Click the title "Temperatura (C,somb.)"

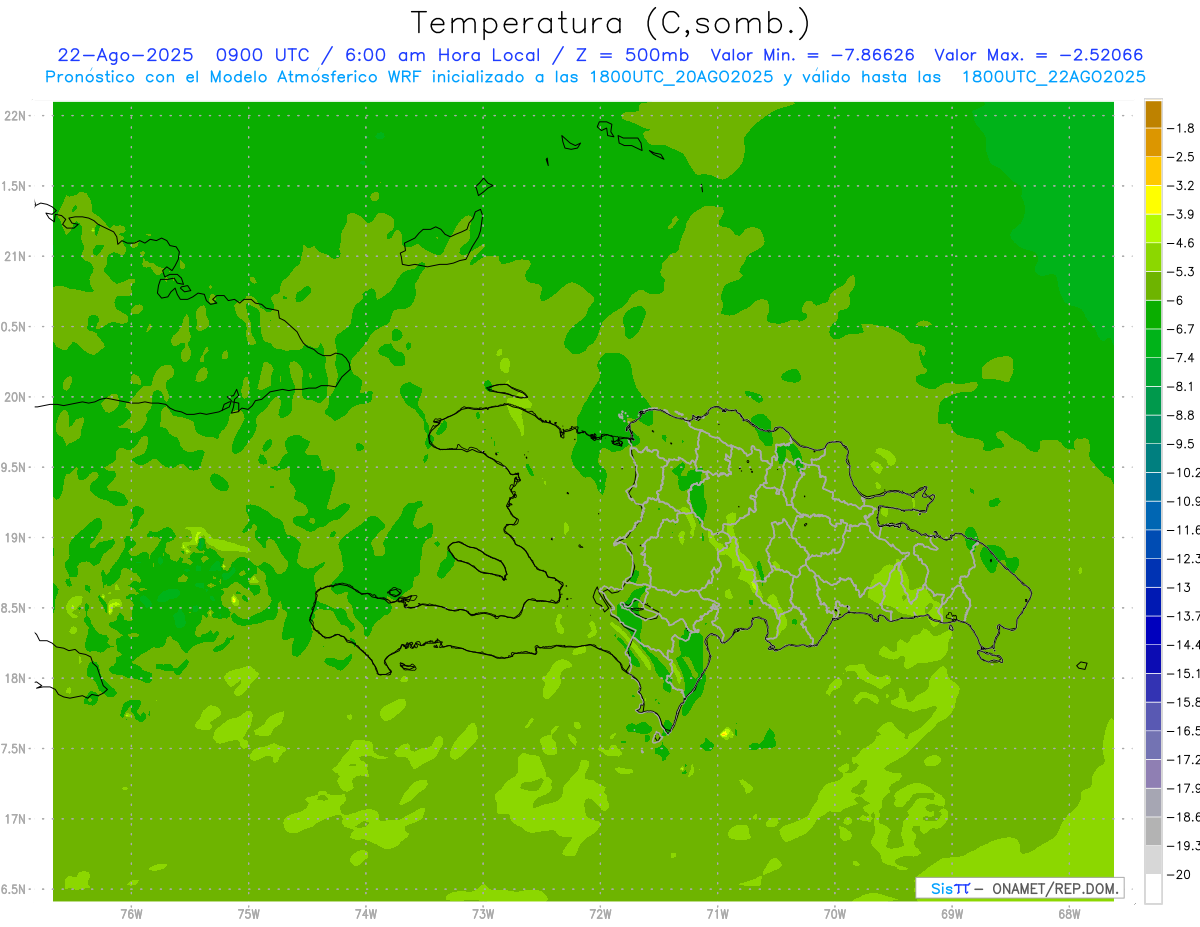(610, 22)
